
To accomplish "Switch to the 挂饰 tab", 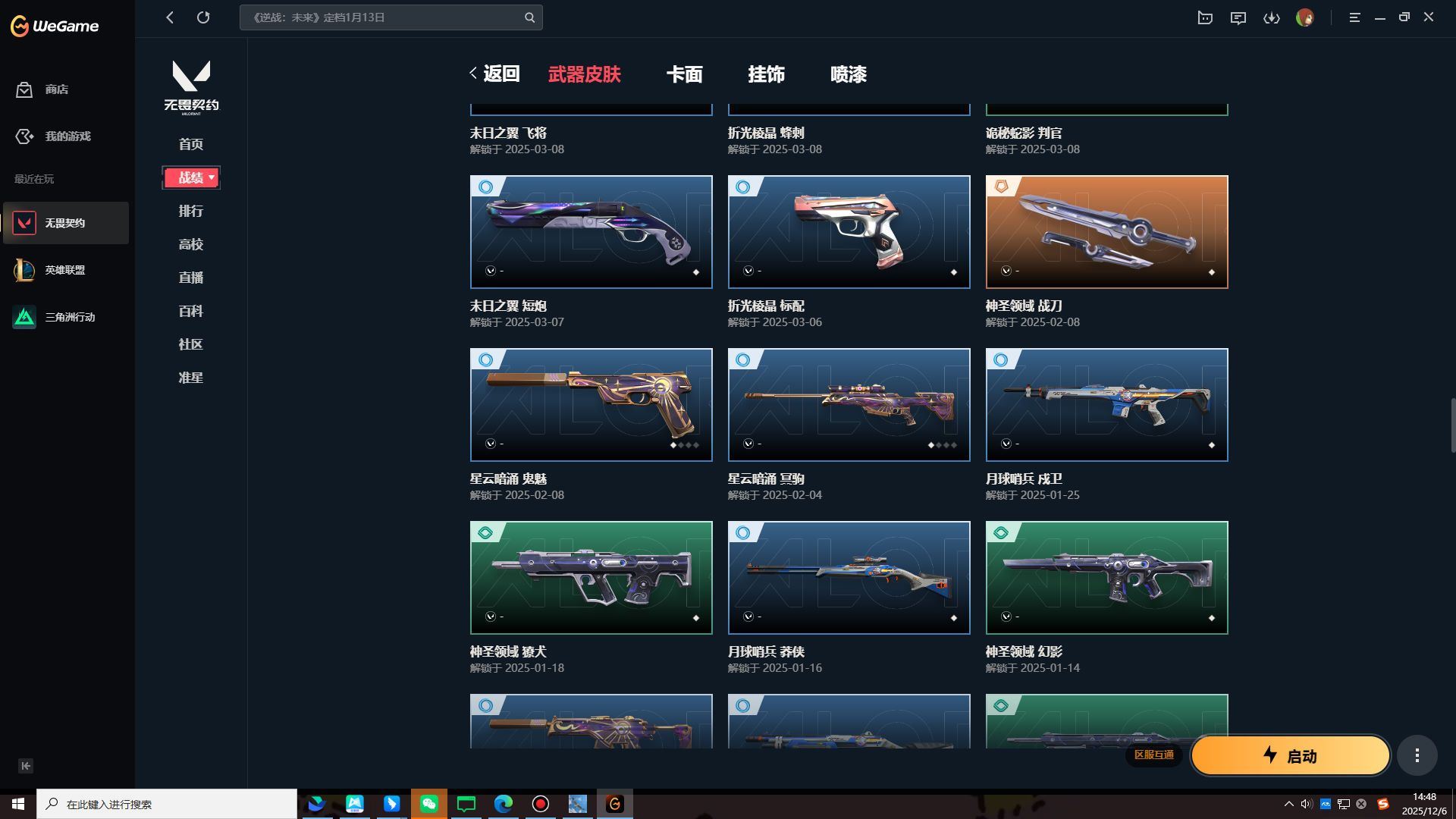I will coord(767,74).
